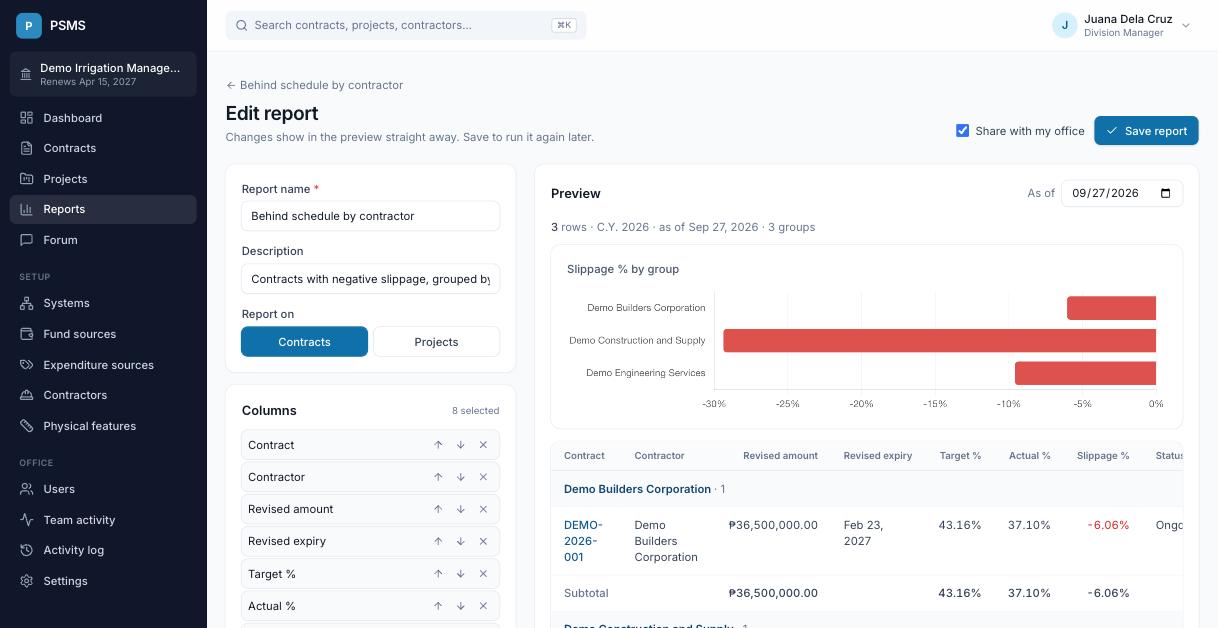Remove the Contract column
1218x628 pixels.
click(483, 445)
